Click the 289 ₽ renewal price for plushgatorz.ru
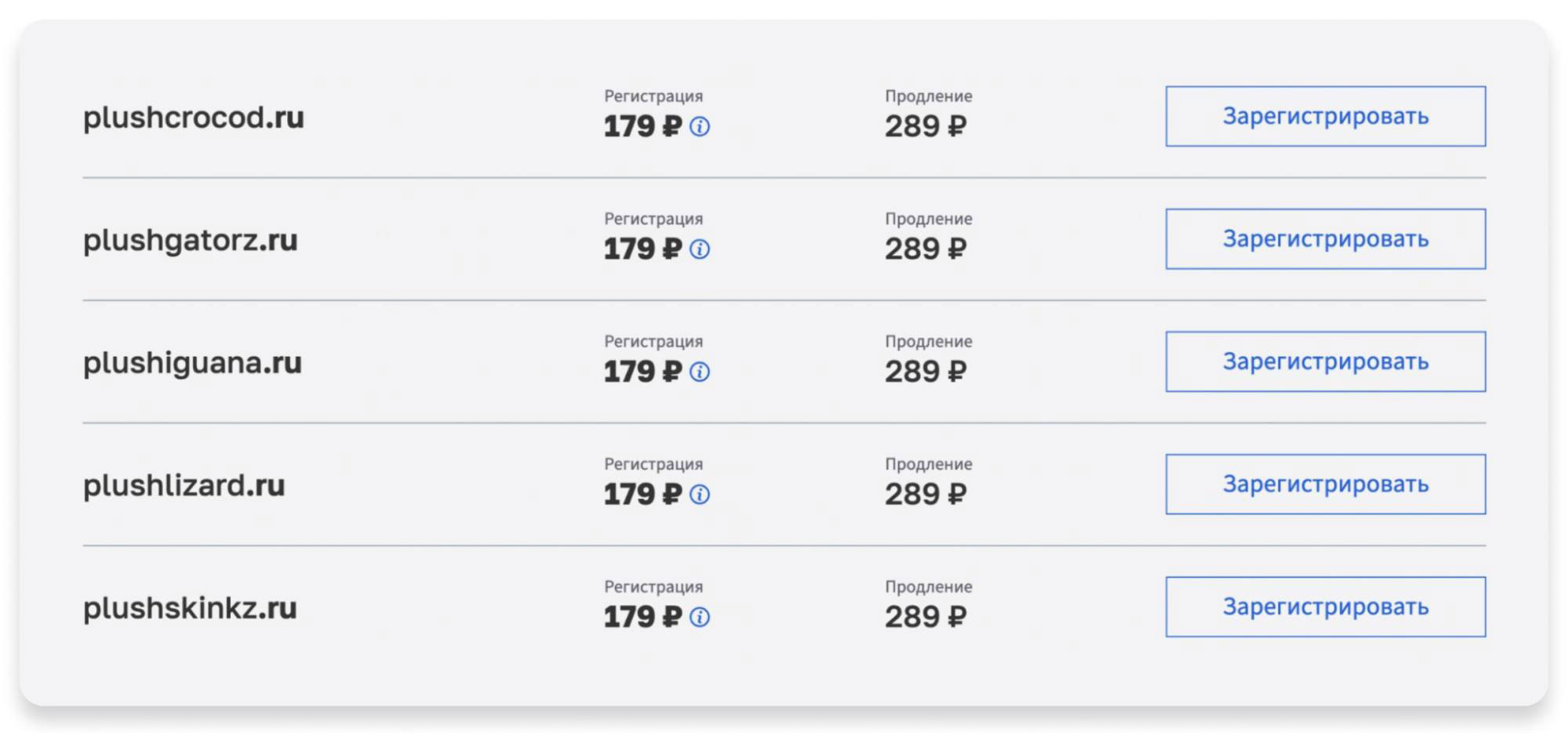Screen dimensions: 1568x733 (926, 249)
